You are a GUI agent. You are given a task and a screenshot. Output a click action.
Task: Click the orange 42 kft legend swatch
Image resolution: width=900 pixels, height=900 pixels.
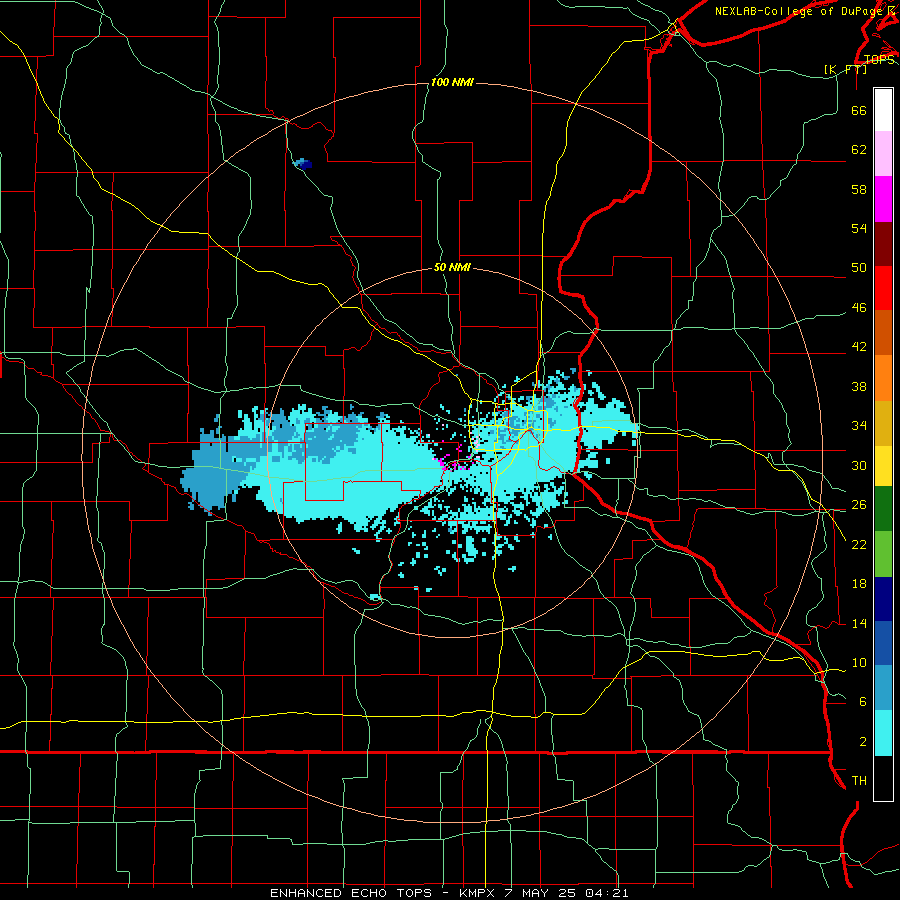[x=883, y=378]
